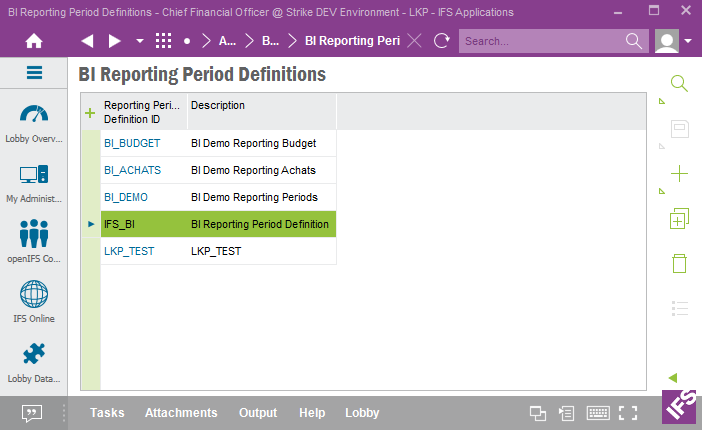The height and width of the screenshot is (430, 702).
Task: Navigate forward with the right arrow
Action: [x=114, y=41]
